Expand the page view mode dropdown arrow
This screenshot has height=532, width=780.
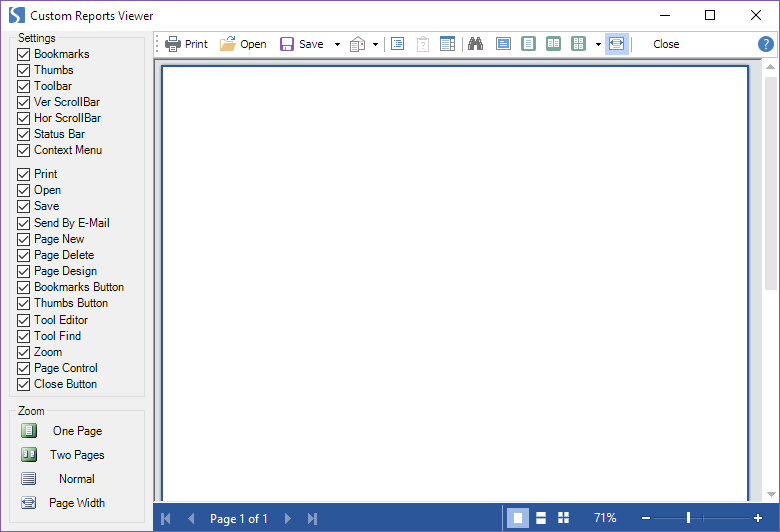tap(597, 44)
